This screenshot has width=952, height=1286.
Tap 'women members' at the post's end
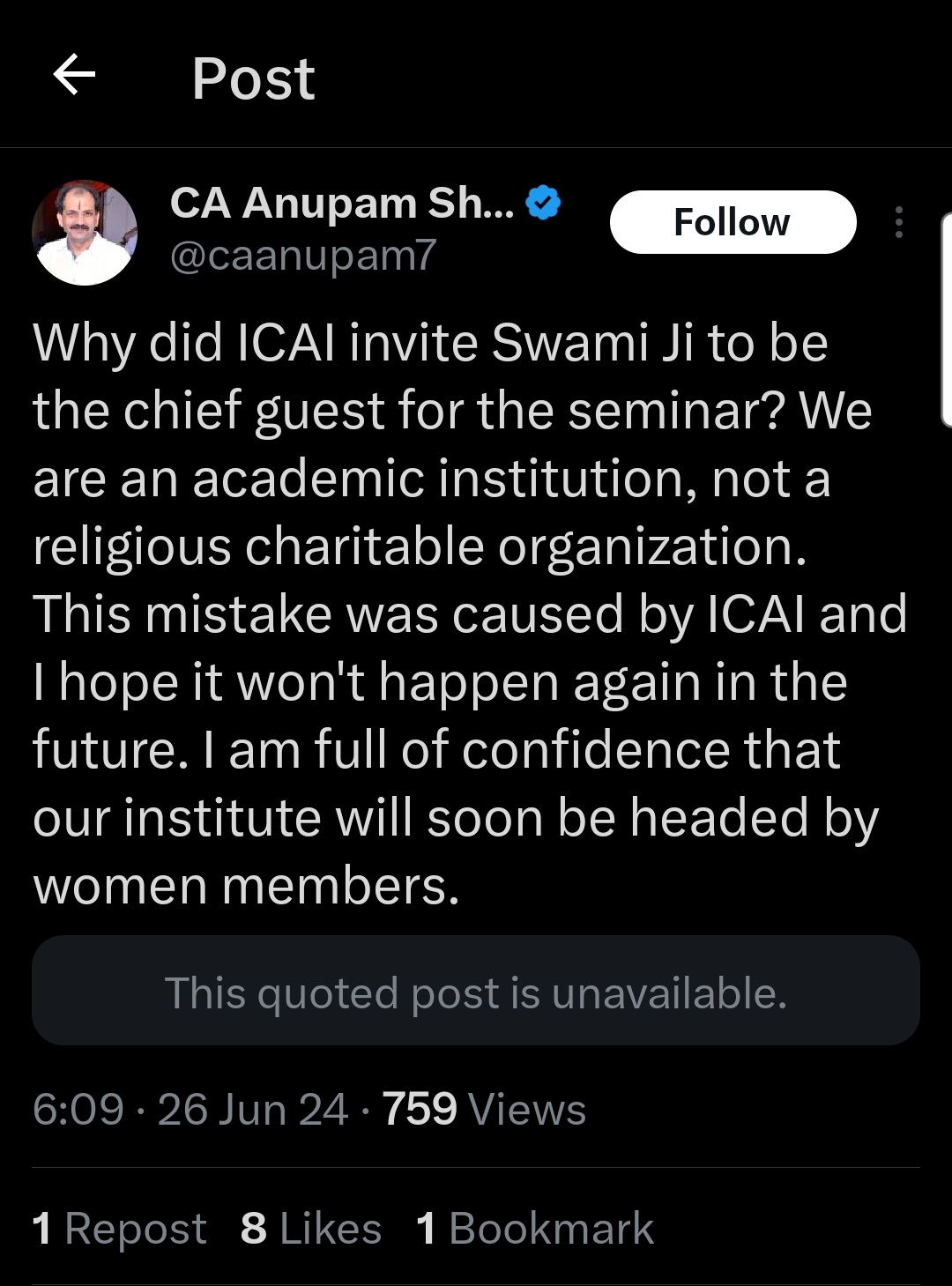click(x=245, y=886)
